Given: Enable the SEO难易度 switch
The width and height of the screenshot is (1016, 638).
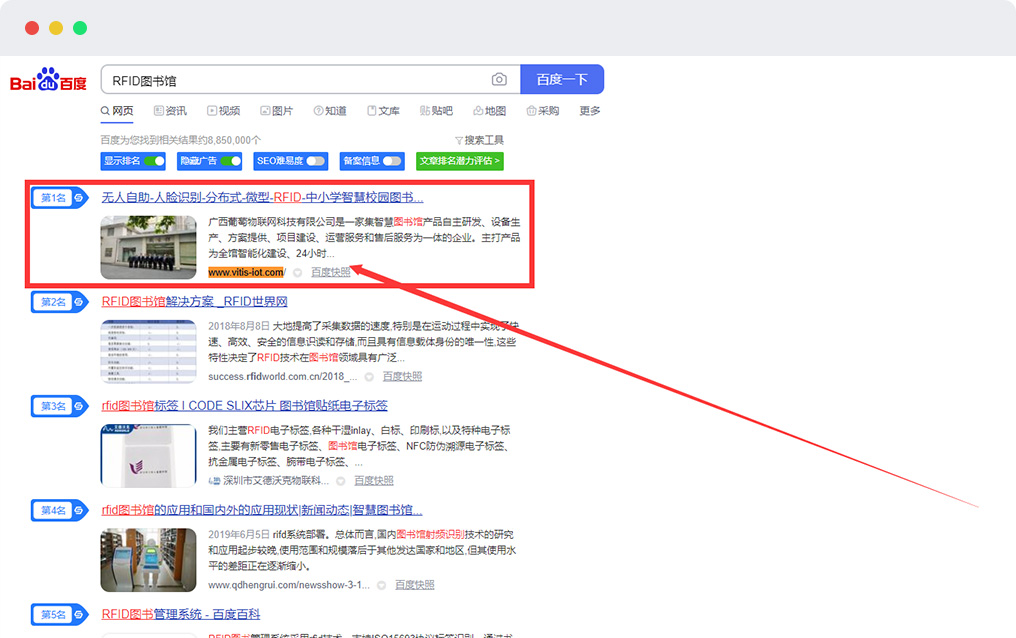Looking at the screenshot, I should (316, 161).
